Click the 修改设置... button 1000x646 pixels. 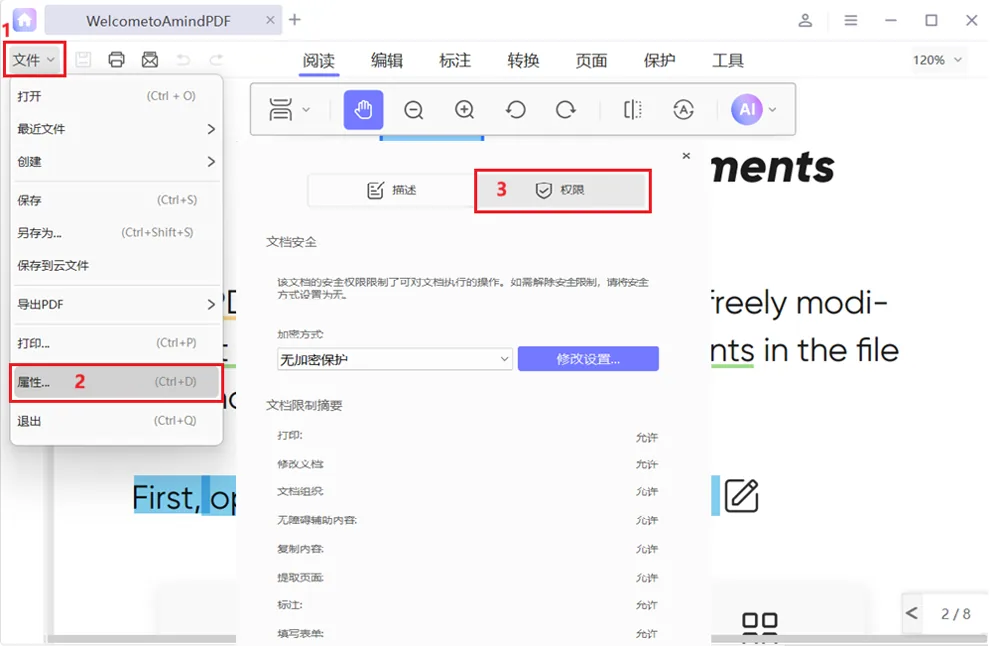(x=588, y=359)
